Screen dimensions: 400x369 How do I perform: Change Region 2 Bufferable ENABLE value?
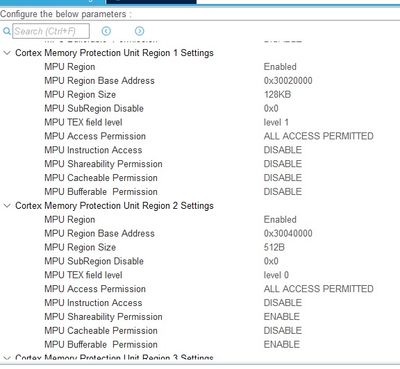click(x=282, y=344)
